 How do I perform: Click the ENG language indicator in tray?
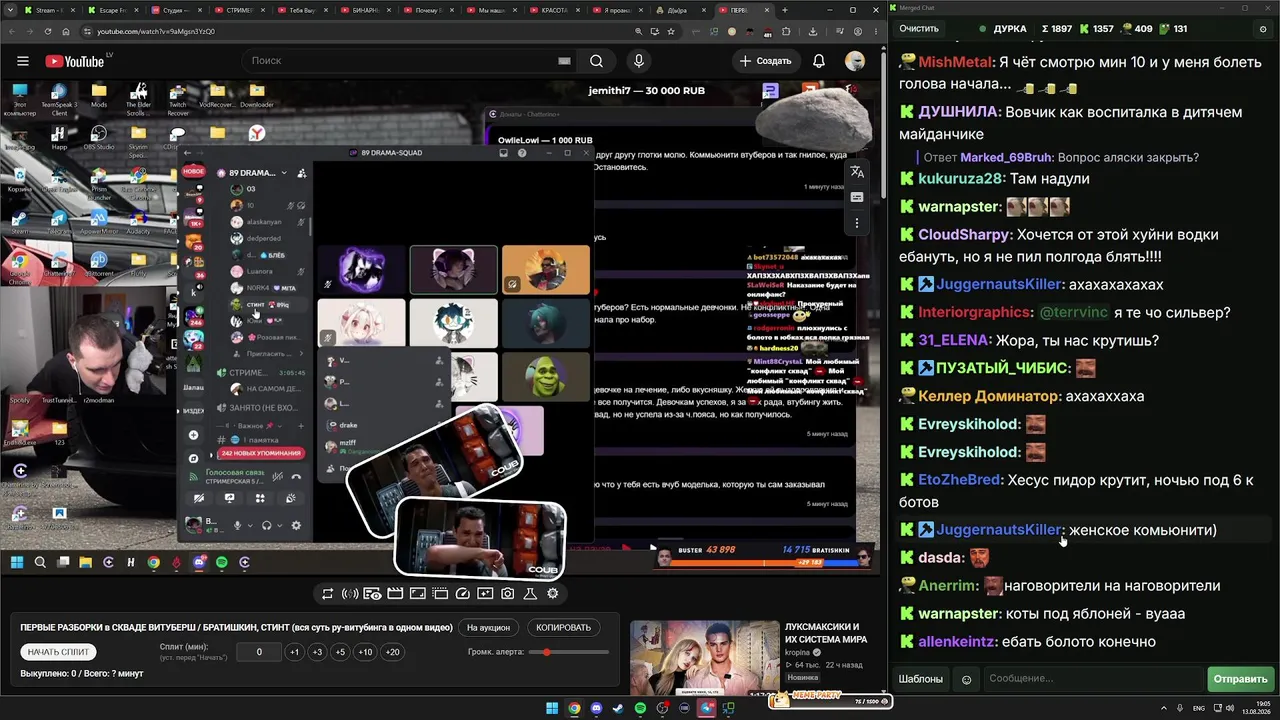pyautogui.click(x=1198, y=709)
